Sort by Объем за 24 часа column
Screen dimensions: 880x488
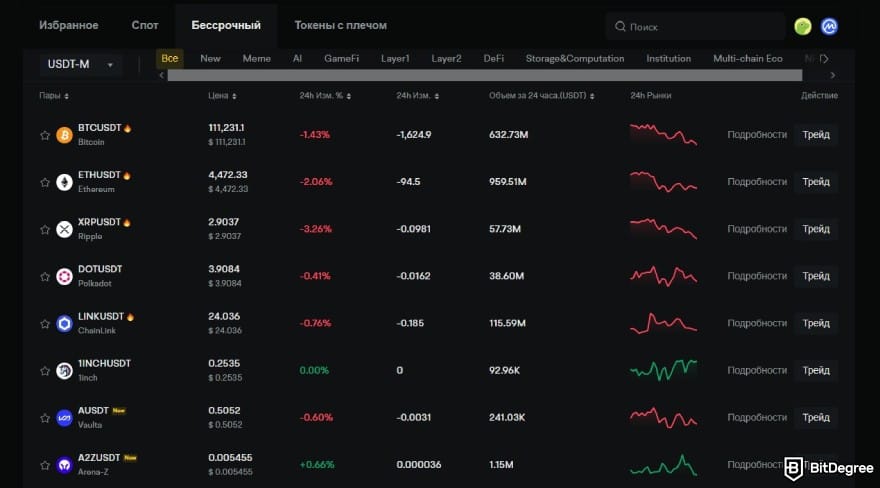pos(542,96)
